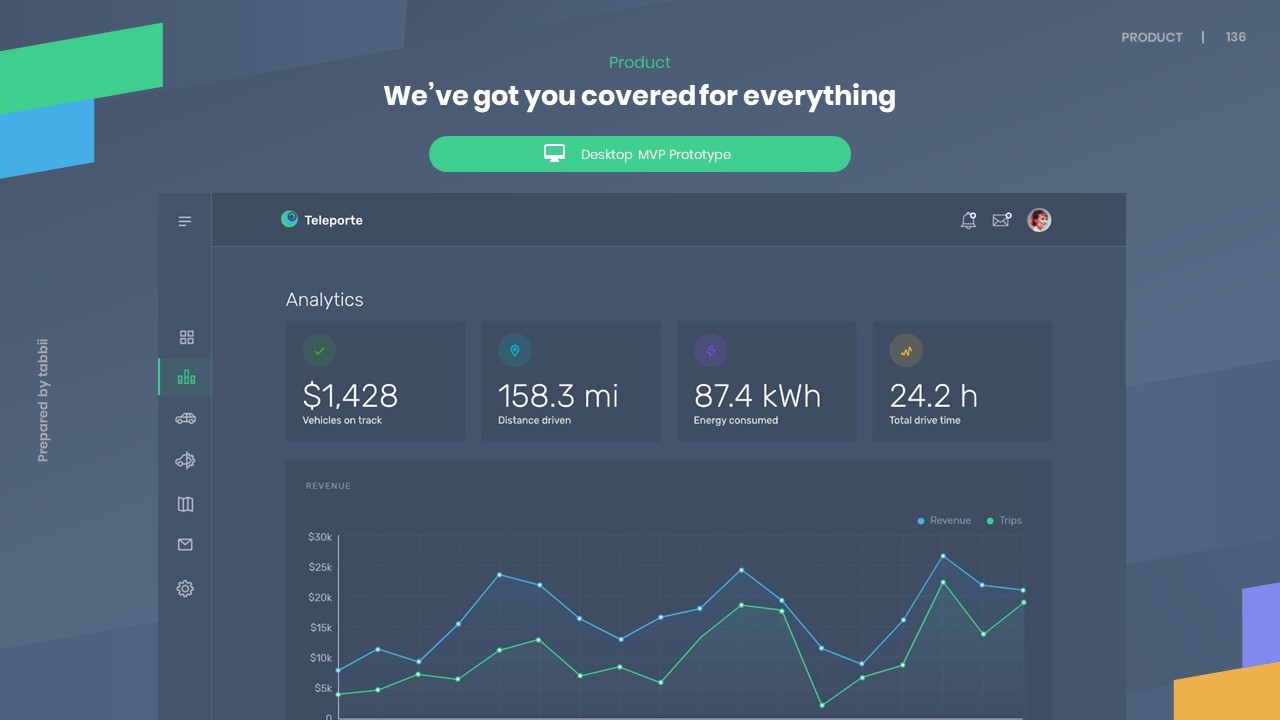This screenshot has width=1280, height=720.
Task: Click the green Product subtitle
Action: click(640, 63)
